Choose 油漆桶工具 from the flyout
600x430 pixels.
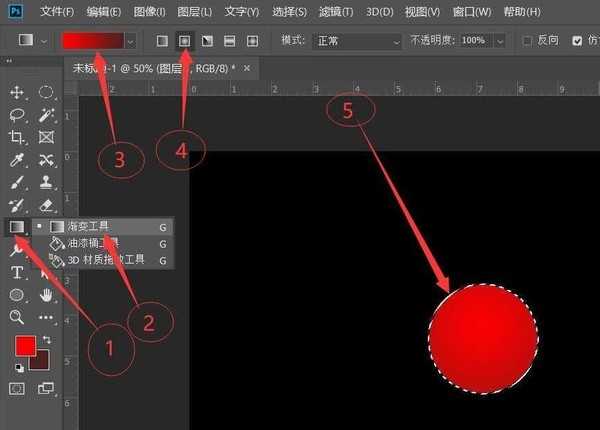[103, 243]
